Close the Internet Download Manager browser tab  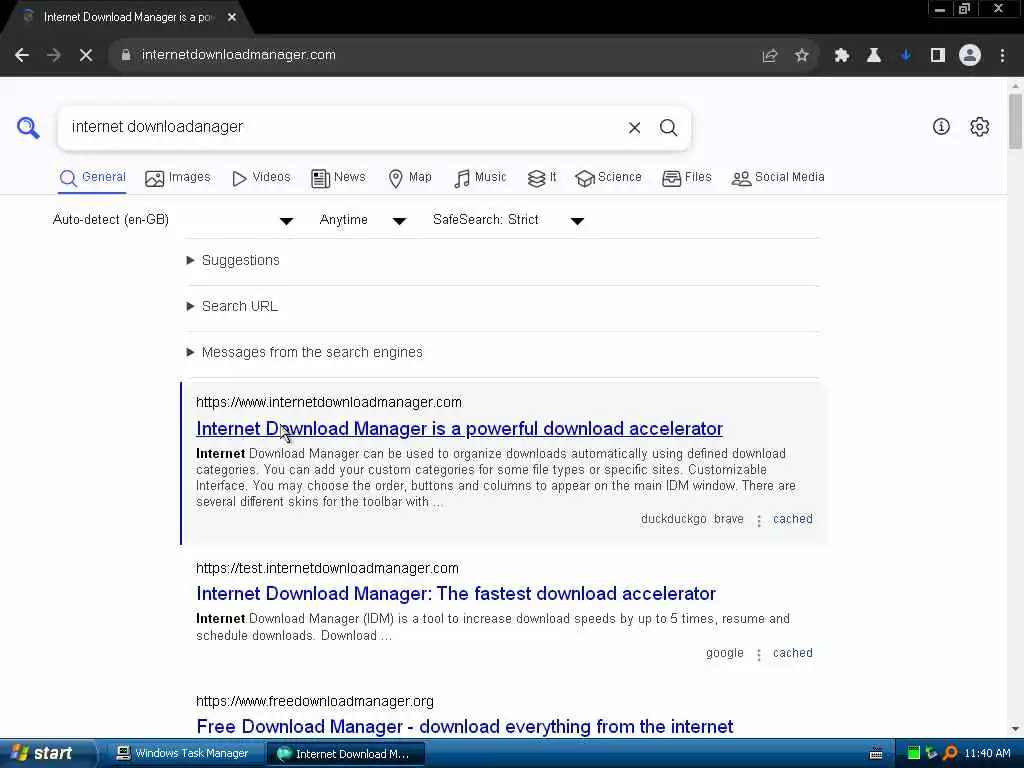(232, 18)
